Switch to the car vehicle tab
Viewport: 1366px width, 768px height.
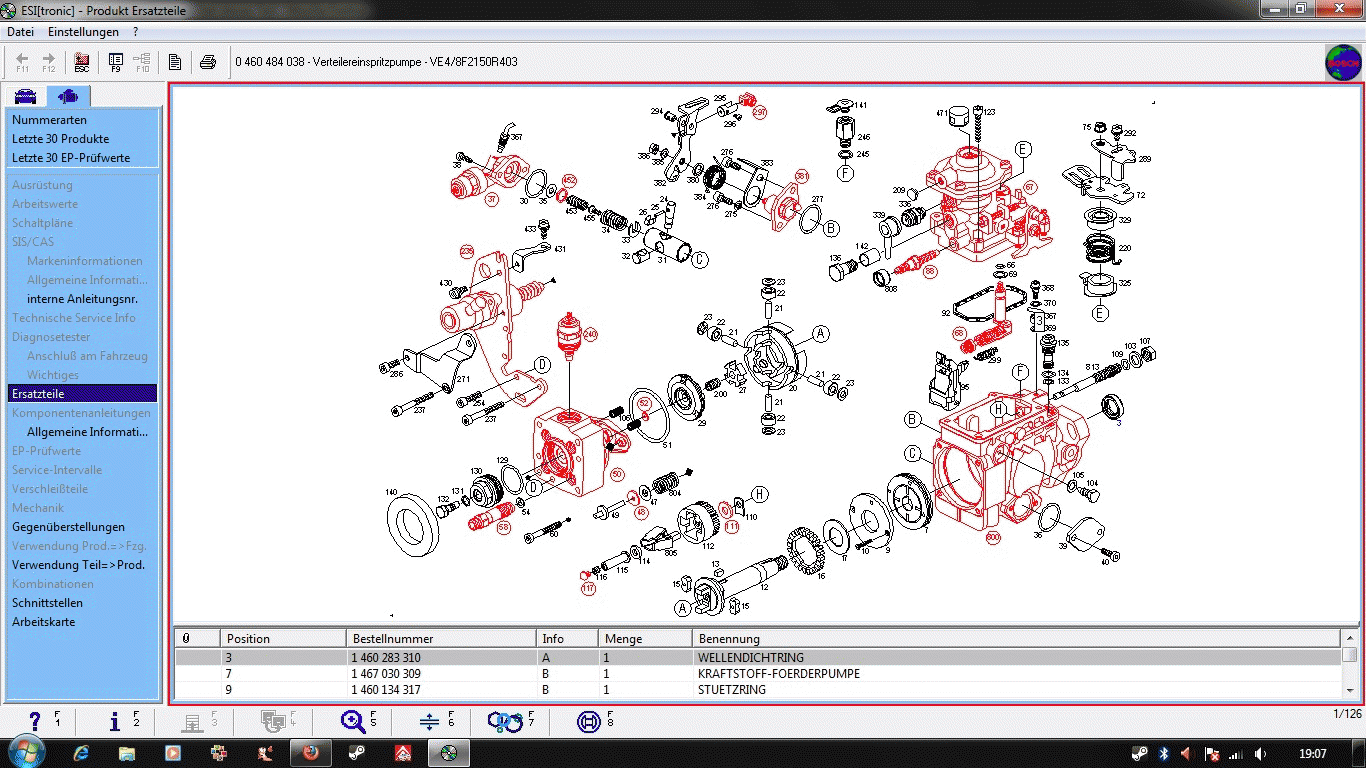[25, 96]
